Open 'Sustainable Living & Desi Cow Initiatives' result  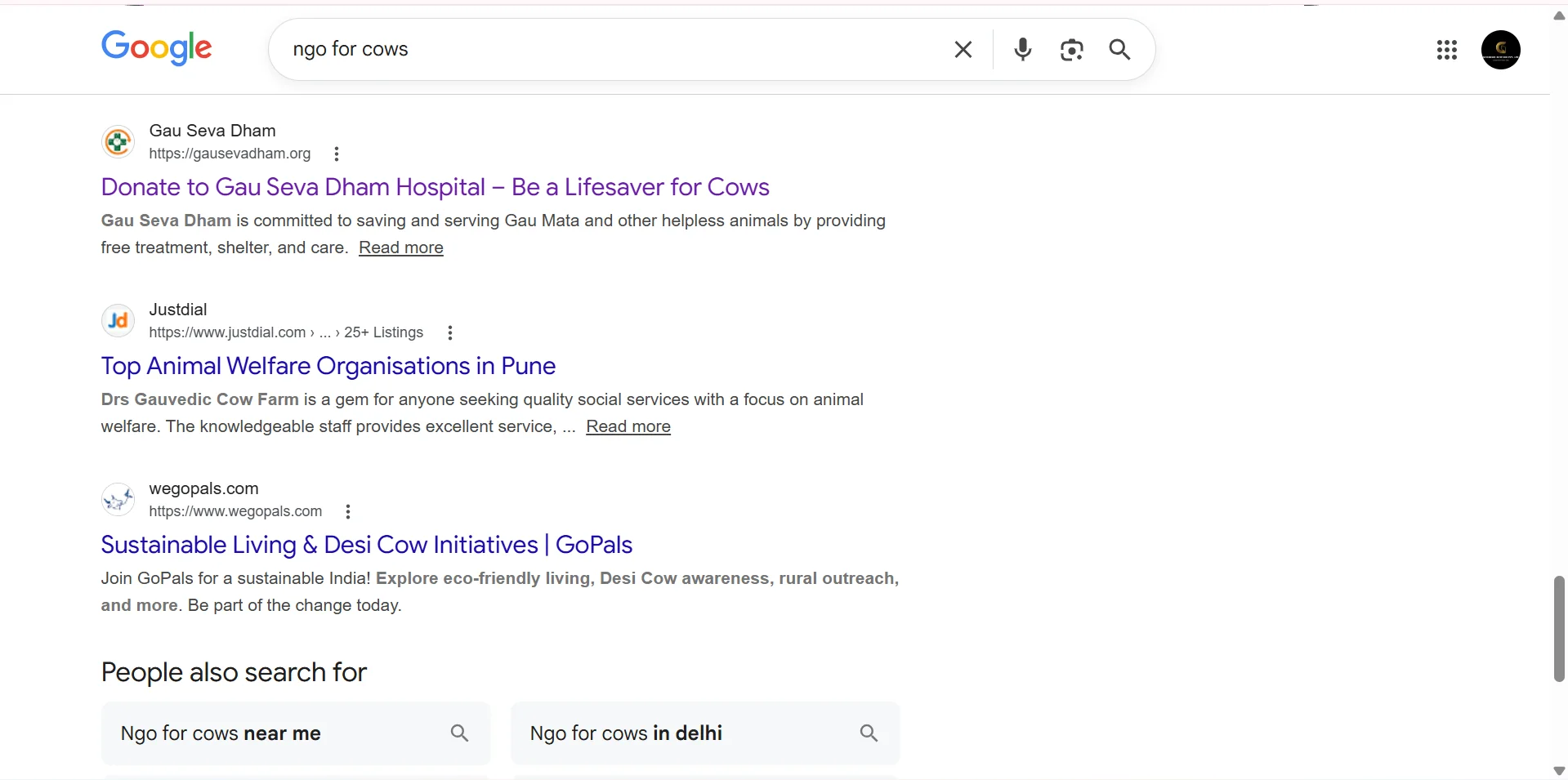point(367,545)
